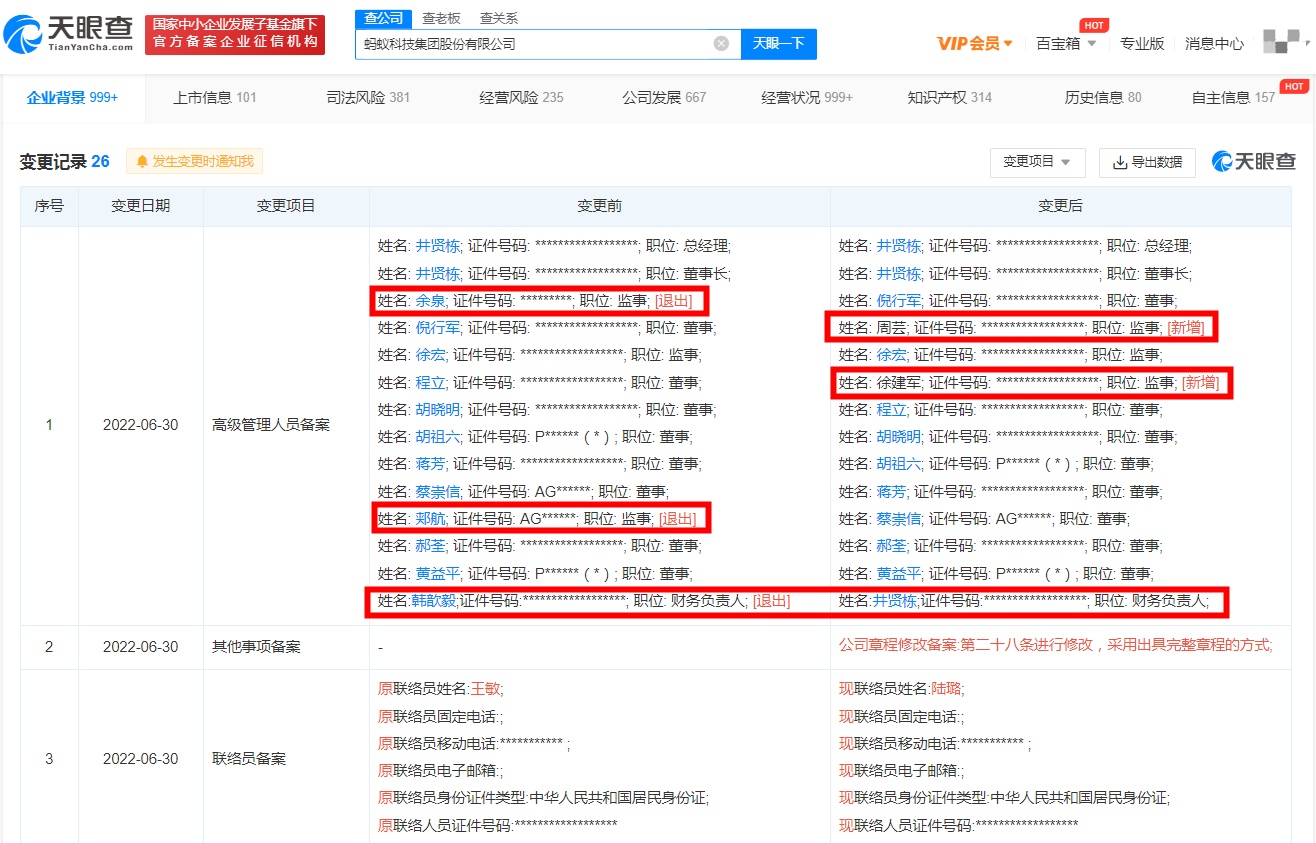The height and width of the screenshot is (843, 1316).
Task: Click 导出数据 export button
Action: (1147, 162)
